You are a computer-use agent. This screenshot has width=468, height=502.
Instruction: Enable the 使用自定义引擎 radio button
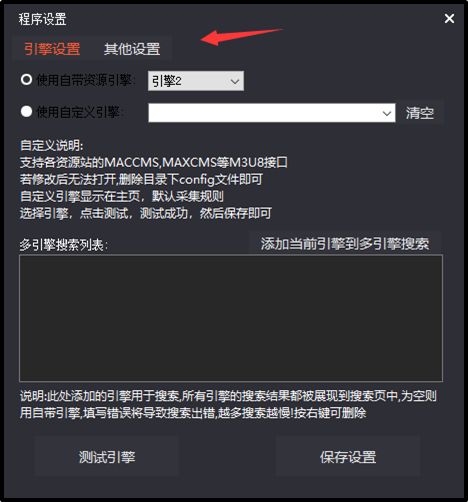click(26, 111)
